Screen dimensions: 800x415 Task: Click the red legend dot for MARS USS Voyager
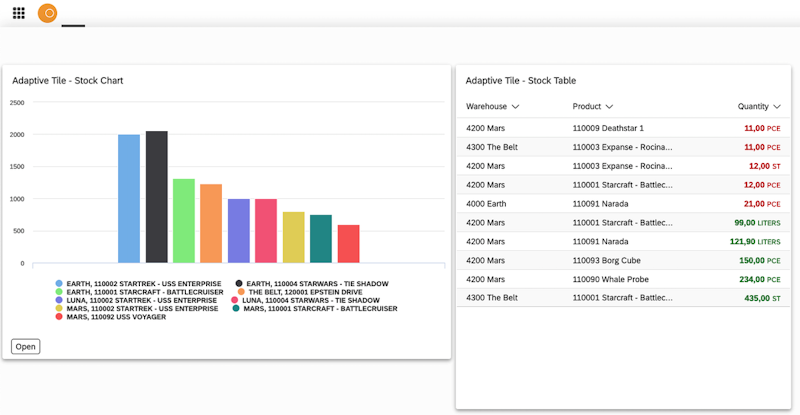pyautogui.click(x=59, y=317)
